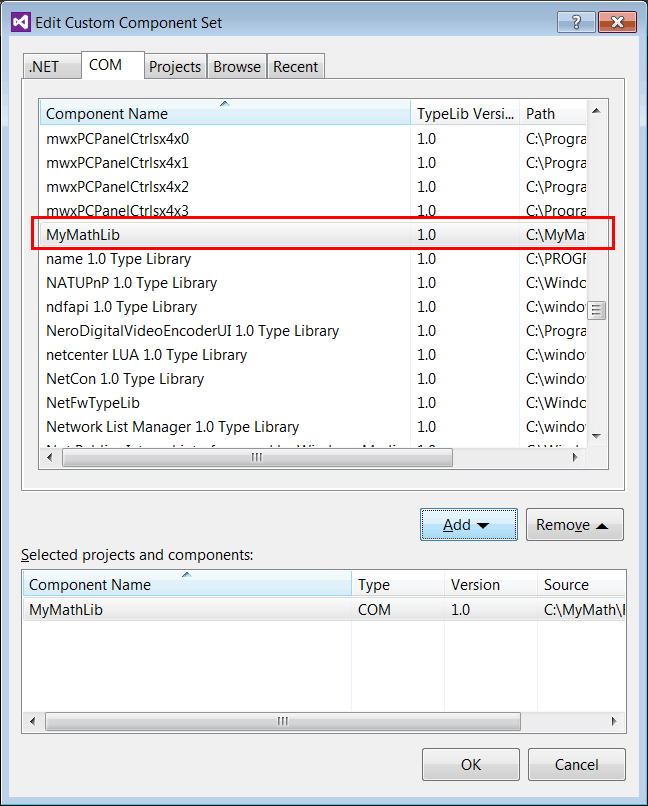The width and height of the screenshot is (648, 806).
Task: Click the Remove button
Action: click(x=575, y=524)
